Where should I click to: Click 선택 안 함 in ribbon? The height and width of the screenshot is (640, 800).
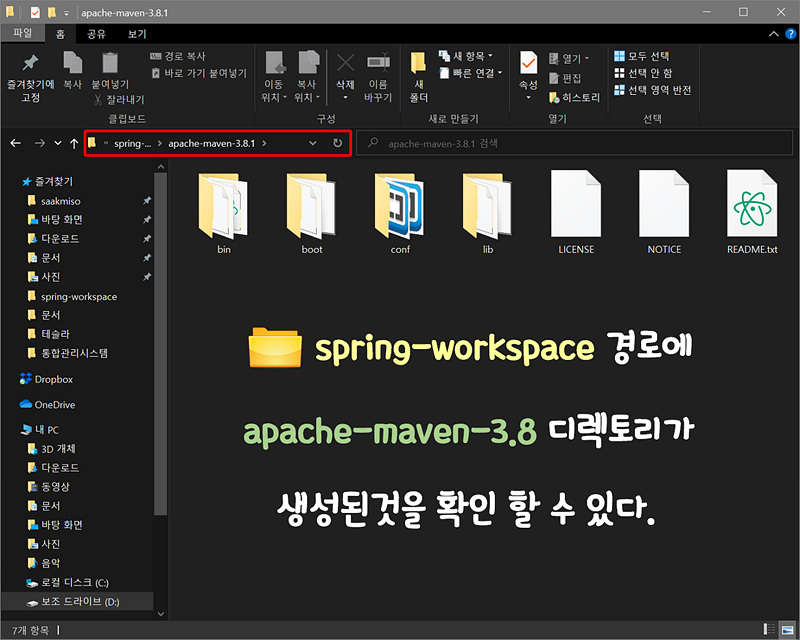pyautogui.click(x=643, y=73)
